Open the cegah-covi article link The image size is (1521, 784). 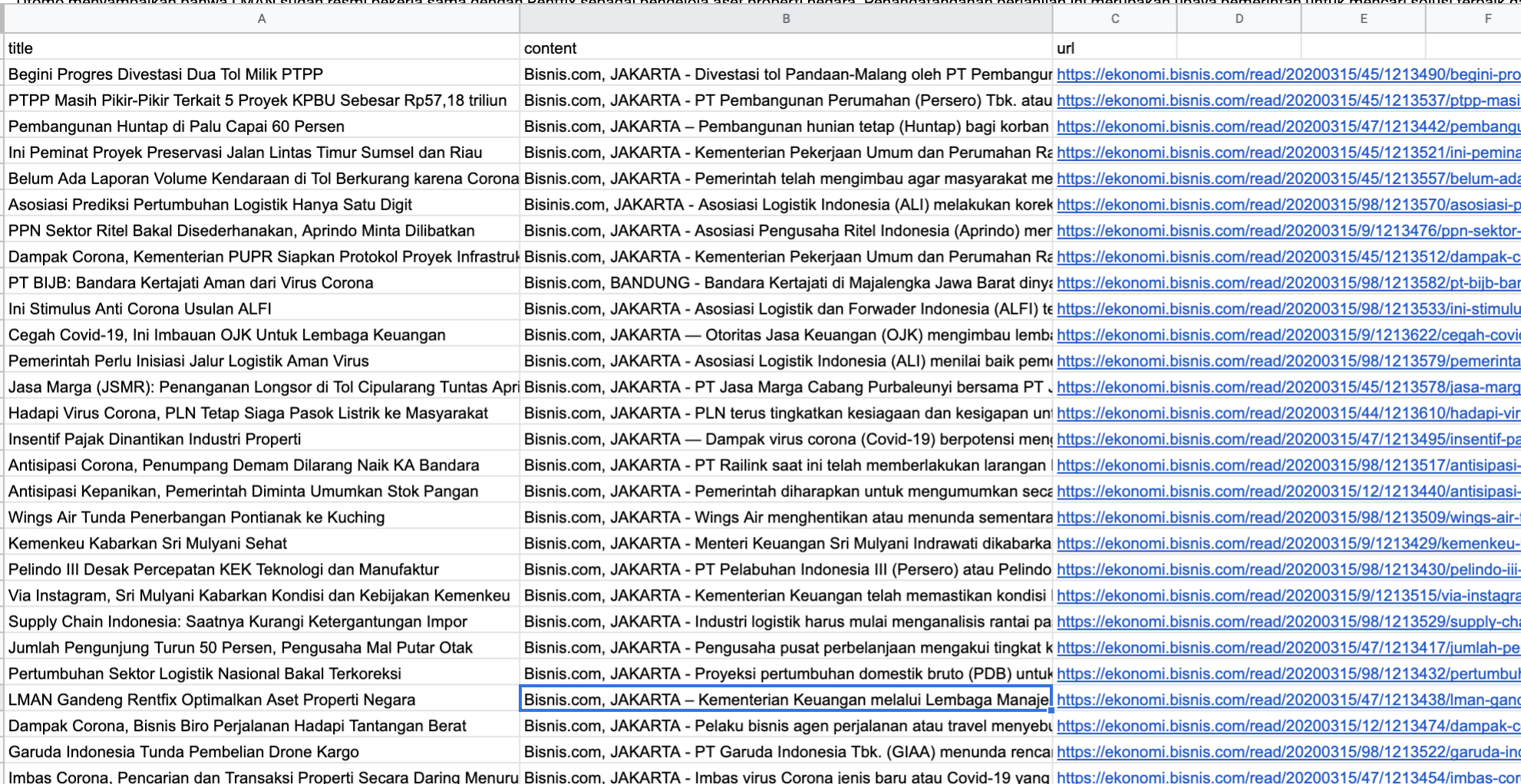click(x=1288, y=335)
